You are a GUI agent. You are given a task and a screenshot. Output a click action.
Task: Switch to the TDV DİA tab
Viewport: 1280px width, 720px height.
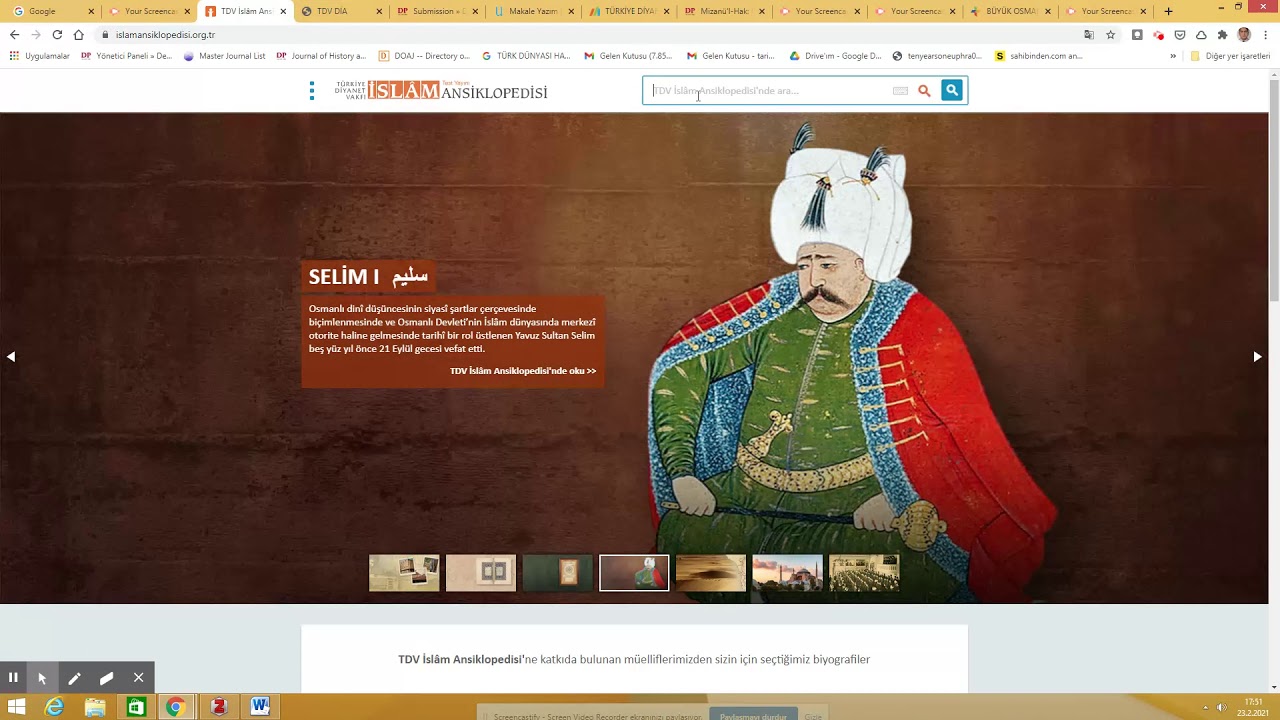(x=342, y=12)
